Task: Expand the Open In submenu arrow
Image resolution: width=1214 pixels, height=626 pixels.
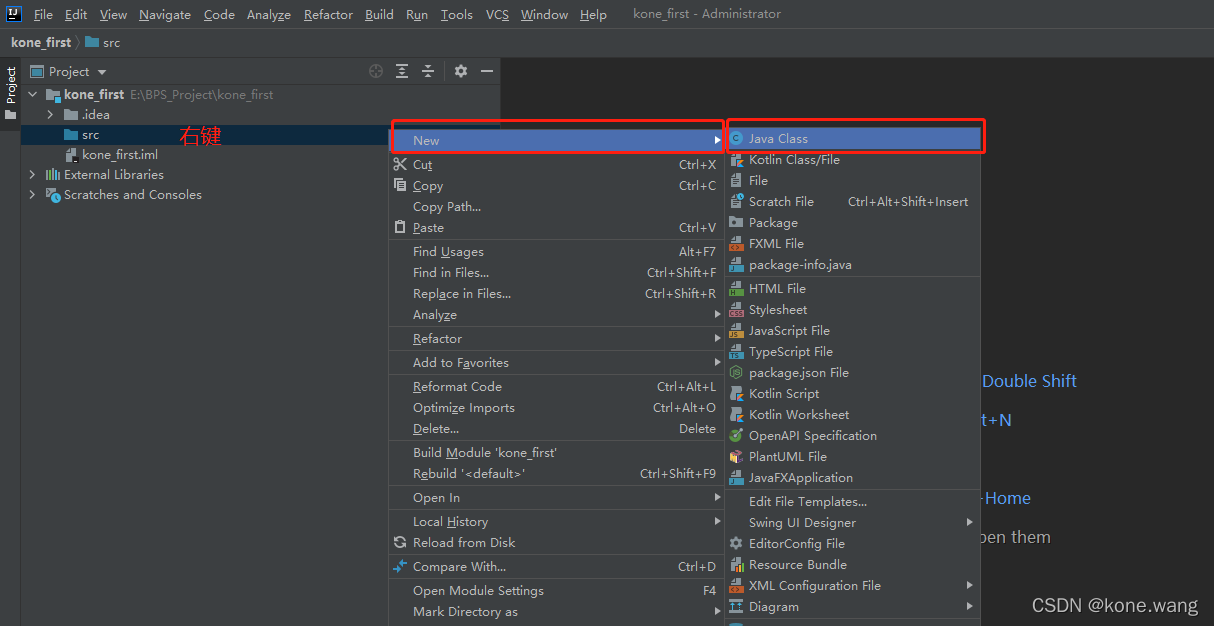Action: click(x=718, y=498)
